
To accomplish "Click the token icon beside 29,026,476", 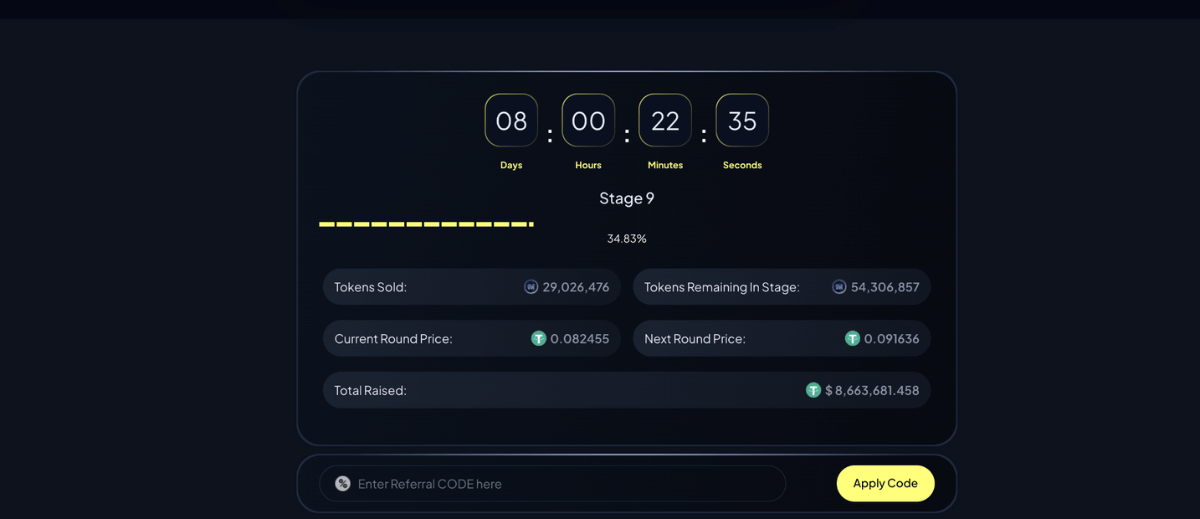I will click(x=531, y=287).
